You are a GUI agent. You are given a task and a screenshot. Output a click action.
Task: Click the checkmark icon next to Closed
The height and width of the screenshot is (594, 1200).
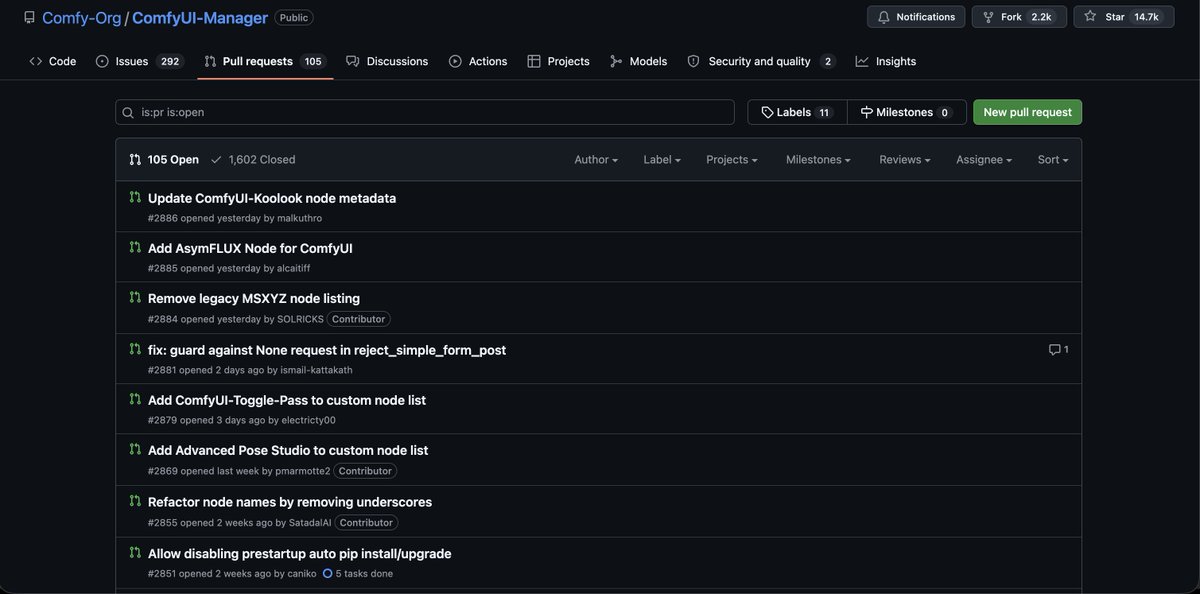coord(216,159)
